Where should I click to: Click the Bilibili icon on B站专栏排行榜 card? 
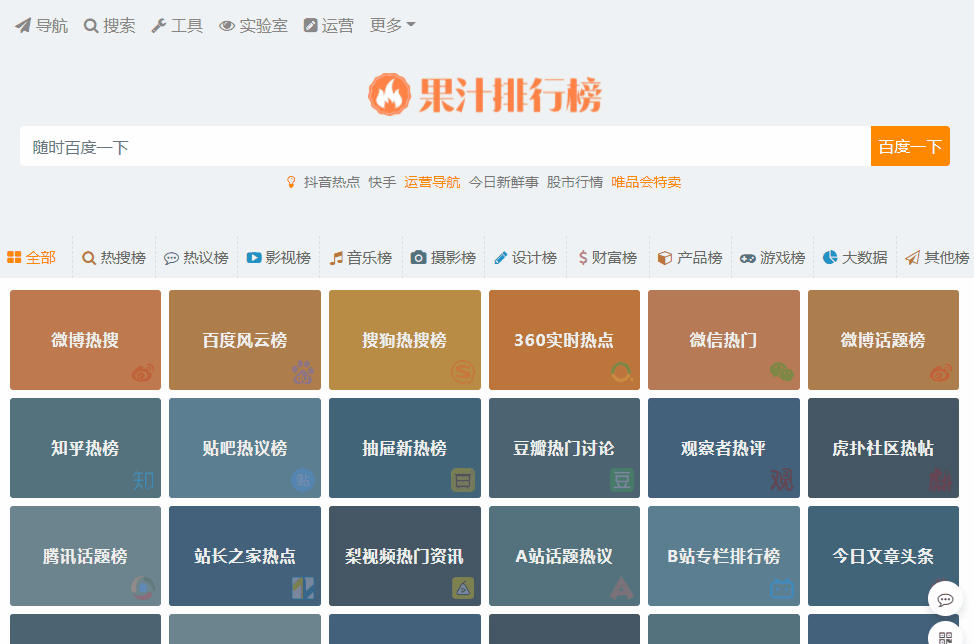coord(782,587)
